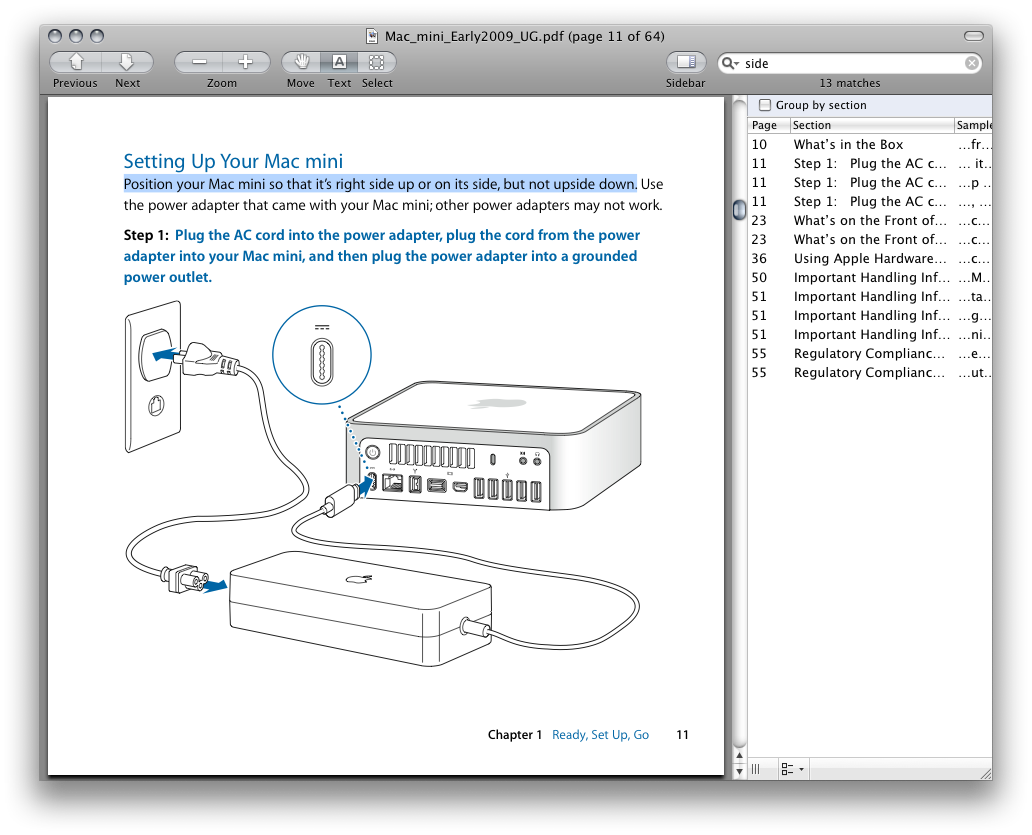
Task: Click the '13 matches' label
Action: tap(850, 83)
